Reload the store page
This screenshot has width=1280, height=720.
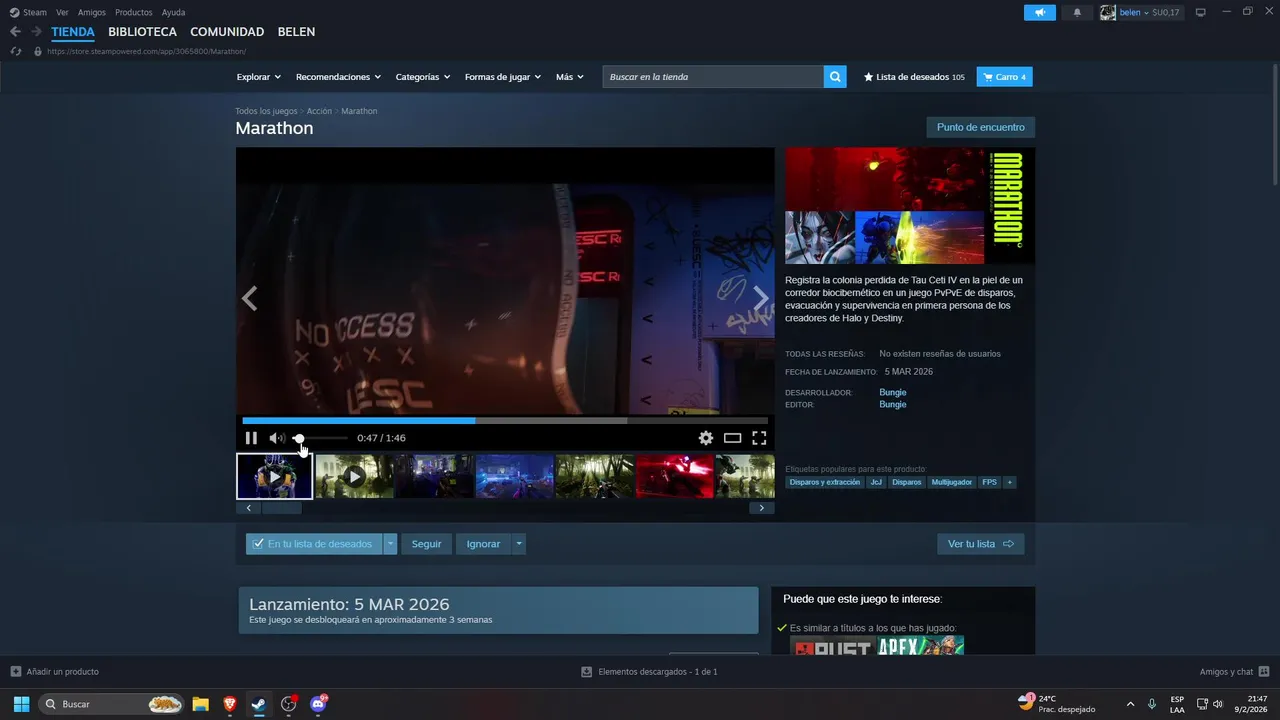15,51
